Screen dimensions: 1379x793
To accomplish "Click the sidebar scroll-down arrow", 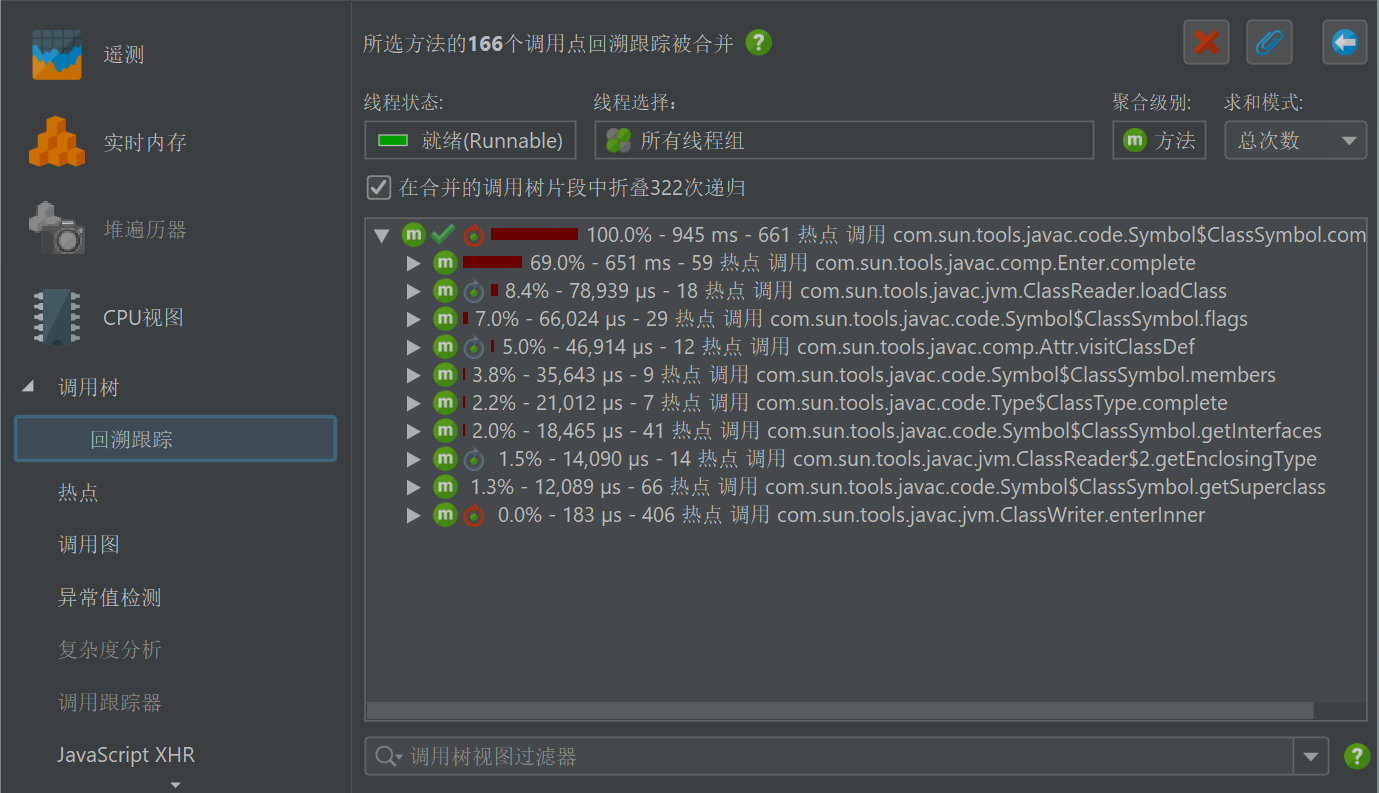I will tap(176, 785).
